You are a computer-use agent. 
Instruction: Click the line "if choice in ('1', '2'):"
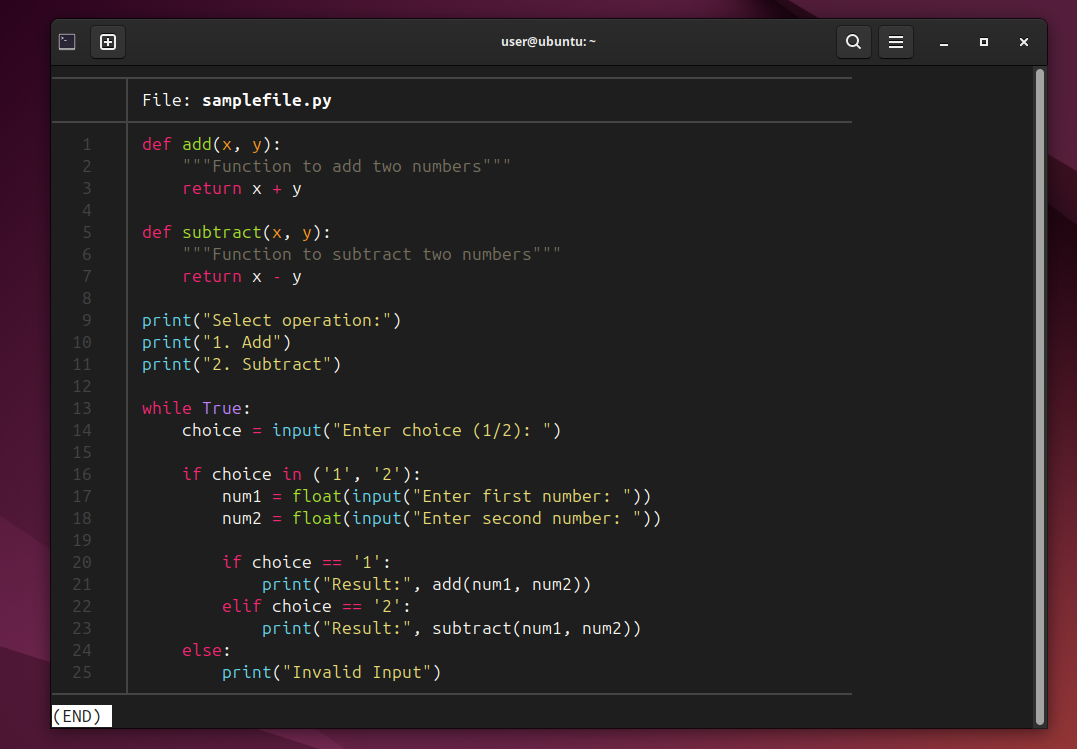[302, 474]
